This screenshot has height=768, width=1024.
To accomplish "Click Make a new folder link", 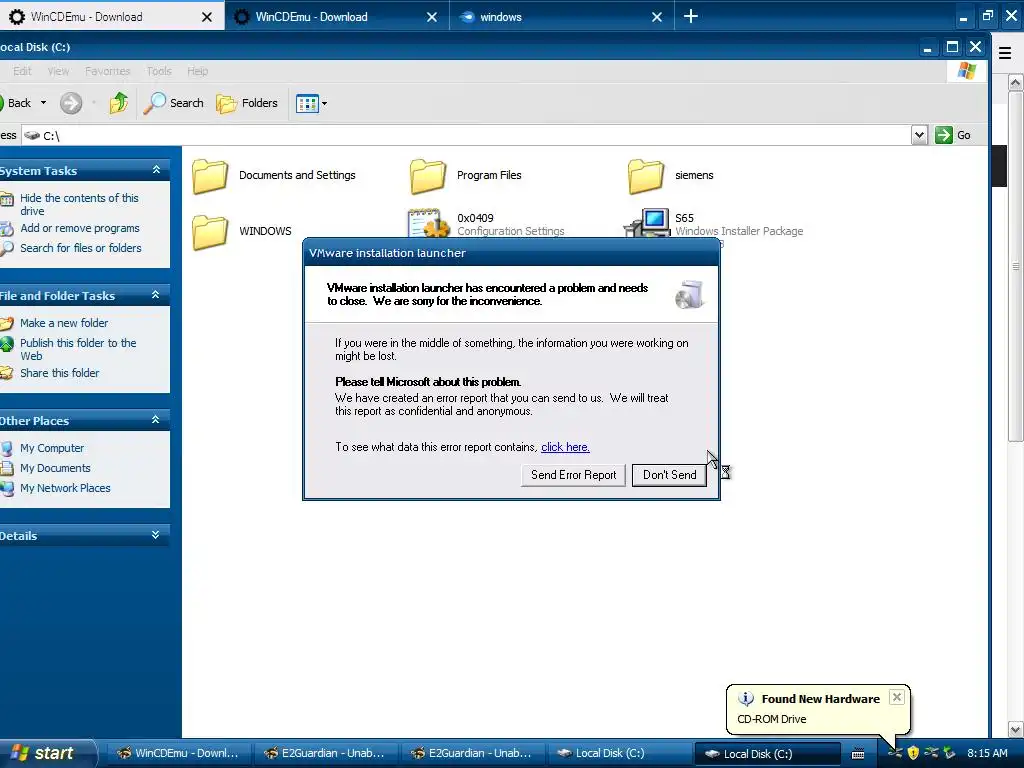I will [x=64, y=323].
